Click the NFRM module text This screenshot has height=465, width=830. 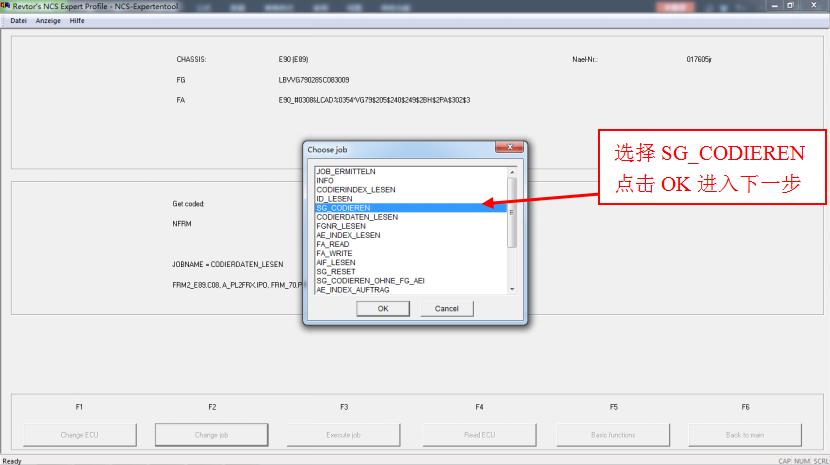[182, 224]
